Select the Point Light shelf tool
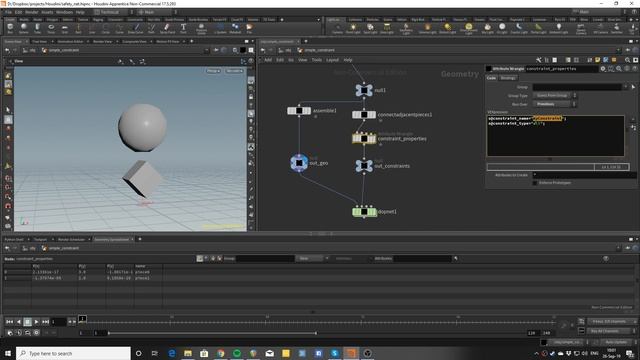Image resolution: width=640 pixels, height=360 pixels. pyautogui.click(x=353, y=28)
